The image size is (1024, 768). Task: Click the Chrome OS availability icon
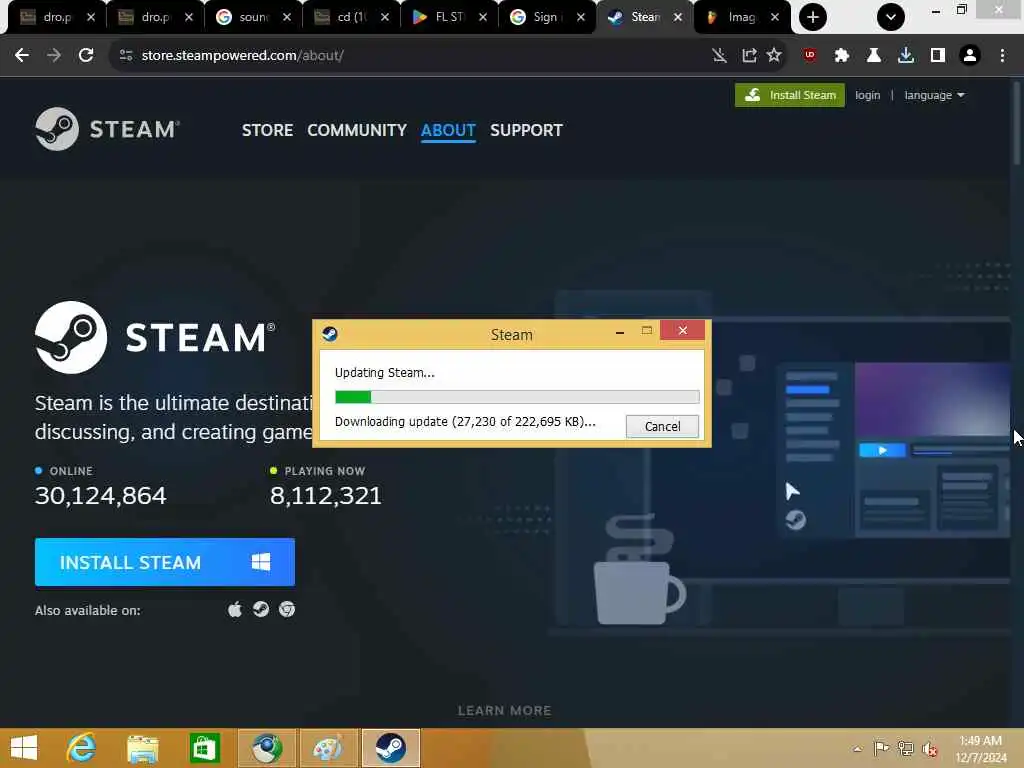(287, 609)
